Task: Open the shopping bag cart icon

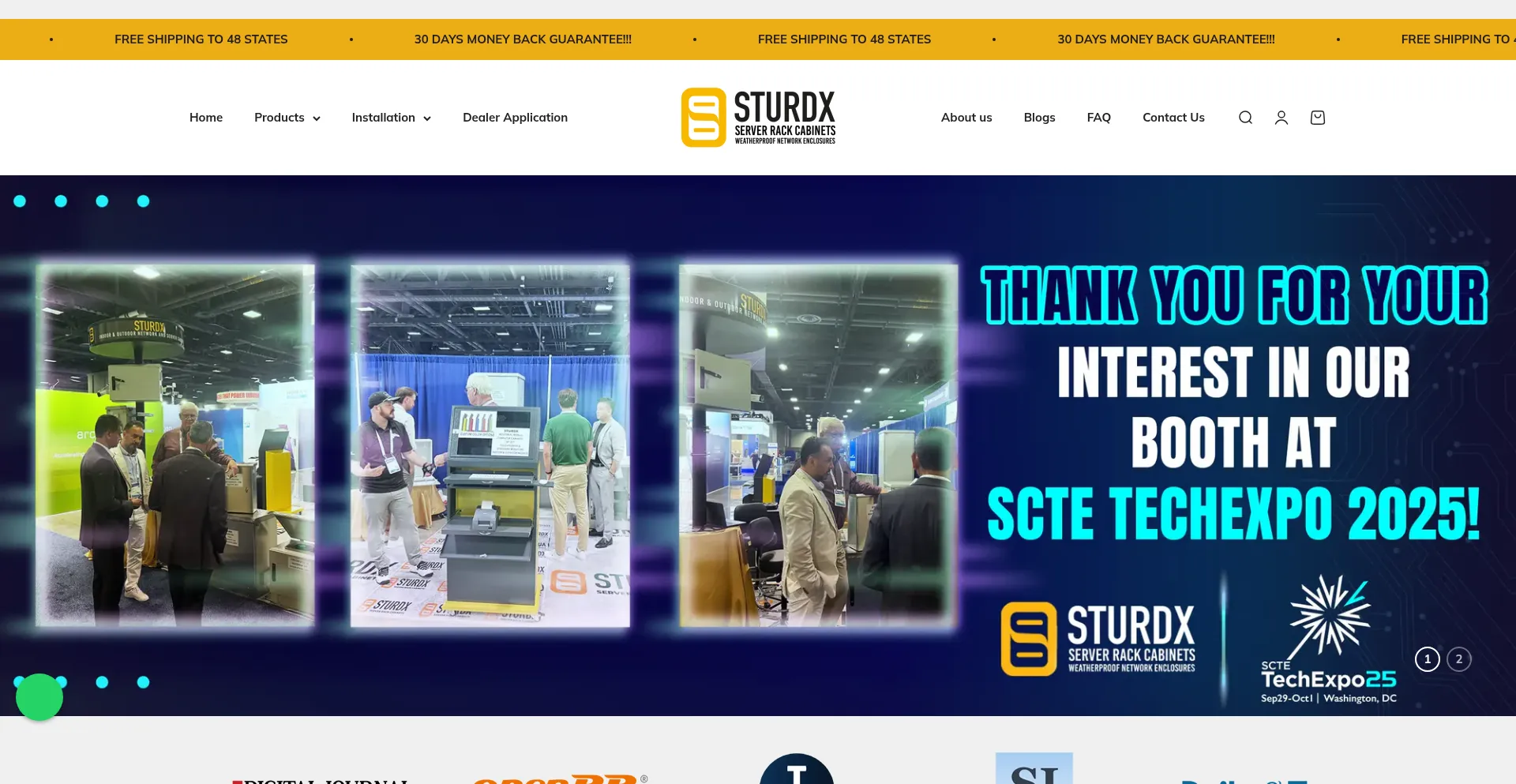Action: [x=1317, y=117]
